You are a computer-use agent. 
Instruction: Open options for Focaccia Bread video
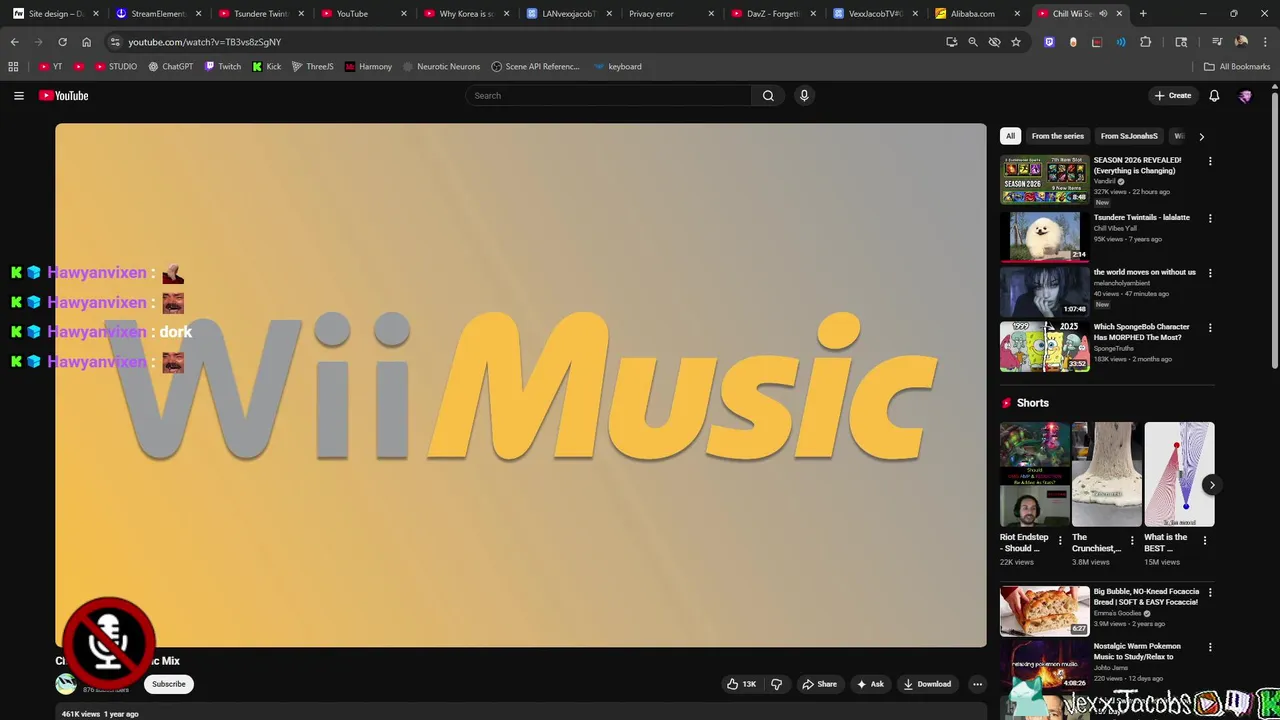point(1210,593)
